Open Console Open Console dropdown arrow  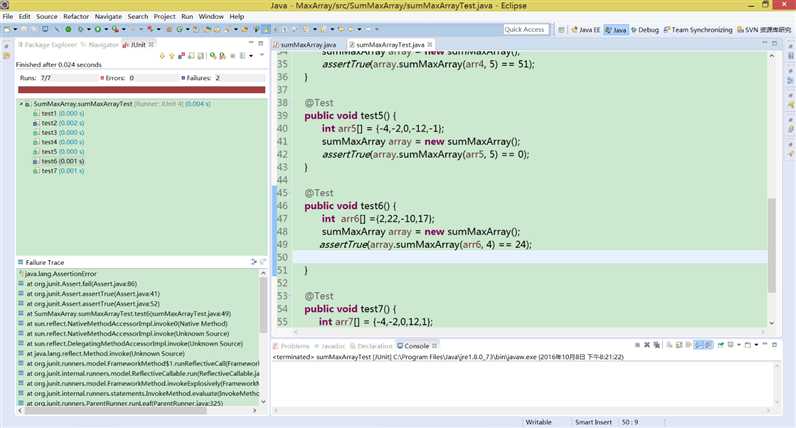(756, 345)
